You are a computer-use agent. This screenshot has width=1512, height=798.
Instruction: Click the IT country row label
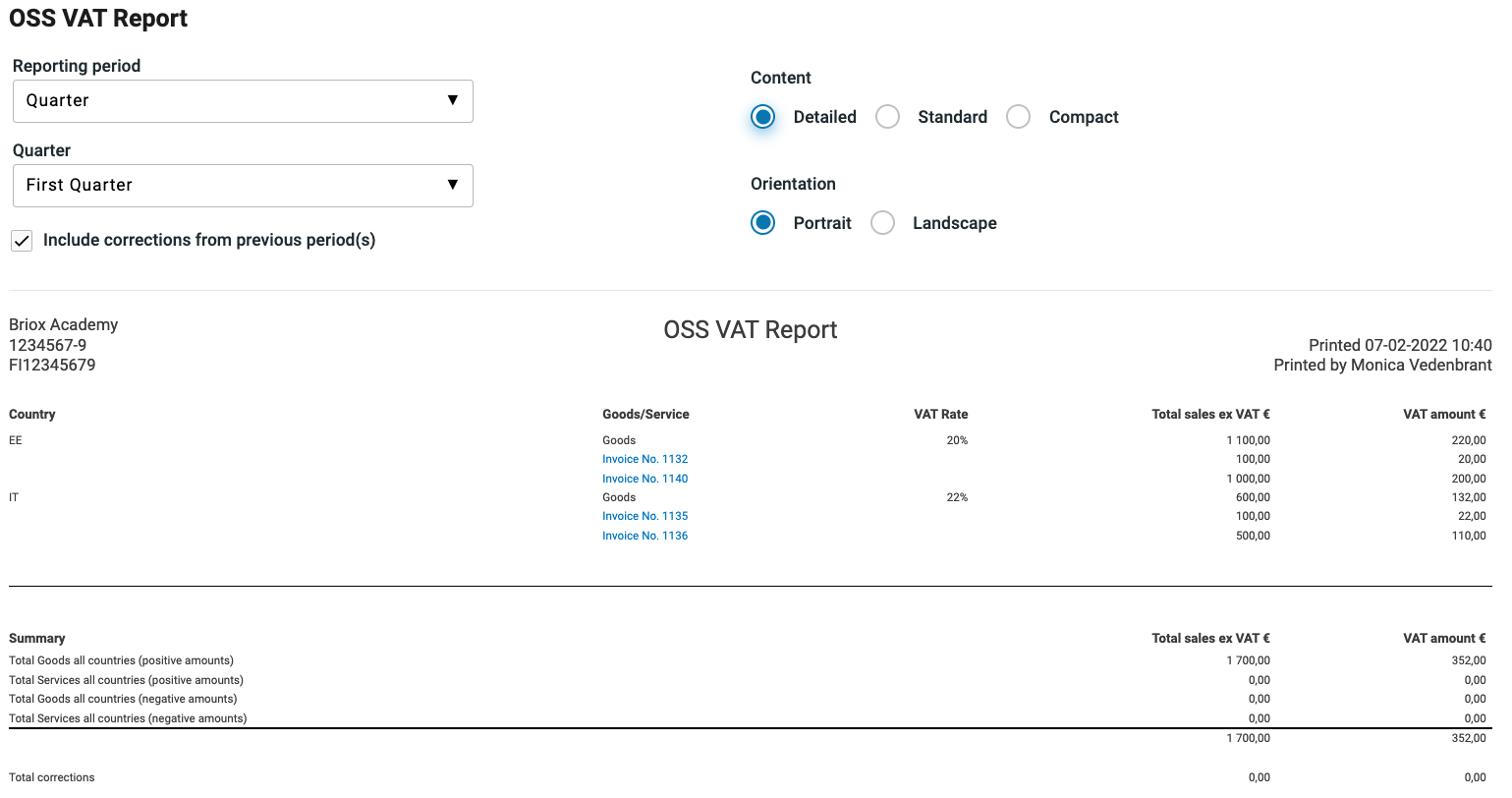[14, 497]
